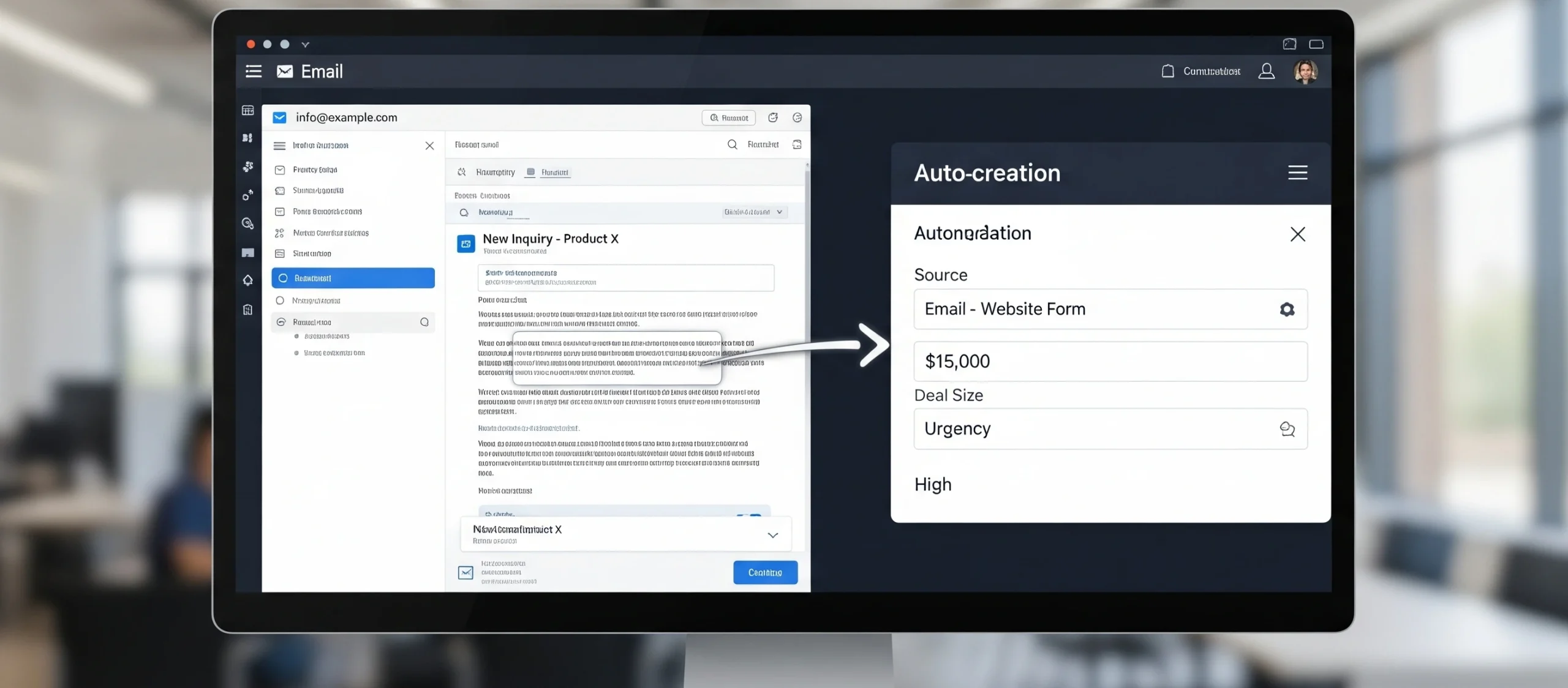Click magnifier icon in message pane header
The width and height of the screenshot is (1568, 688).
coord(732,144)
